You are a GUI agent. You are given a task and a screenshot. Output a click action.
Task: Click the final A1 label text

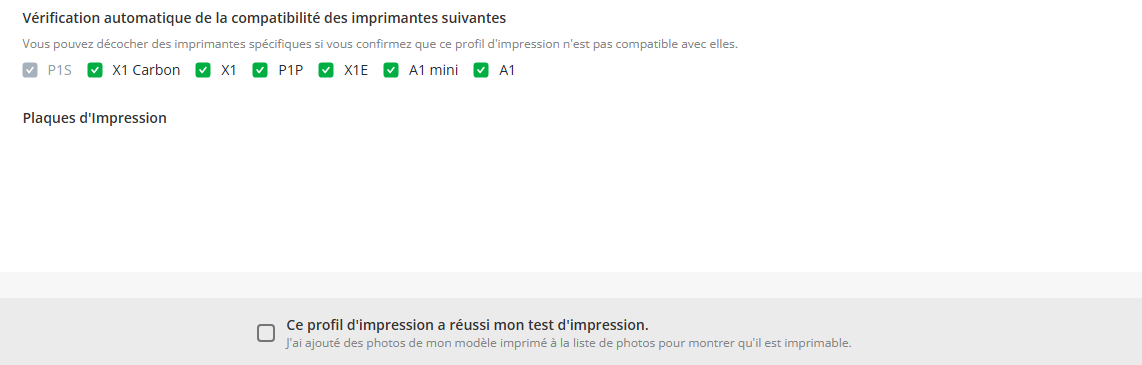click(507, 71)
